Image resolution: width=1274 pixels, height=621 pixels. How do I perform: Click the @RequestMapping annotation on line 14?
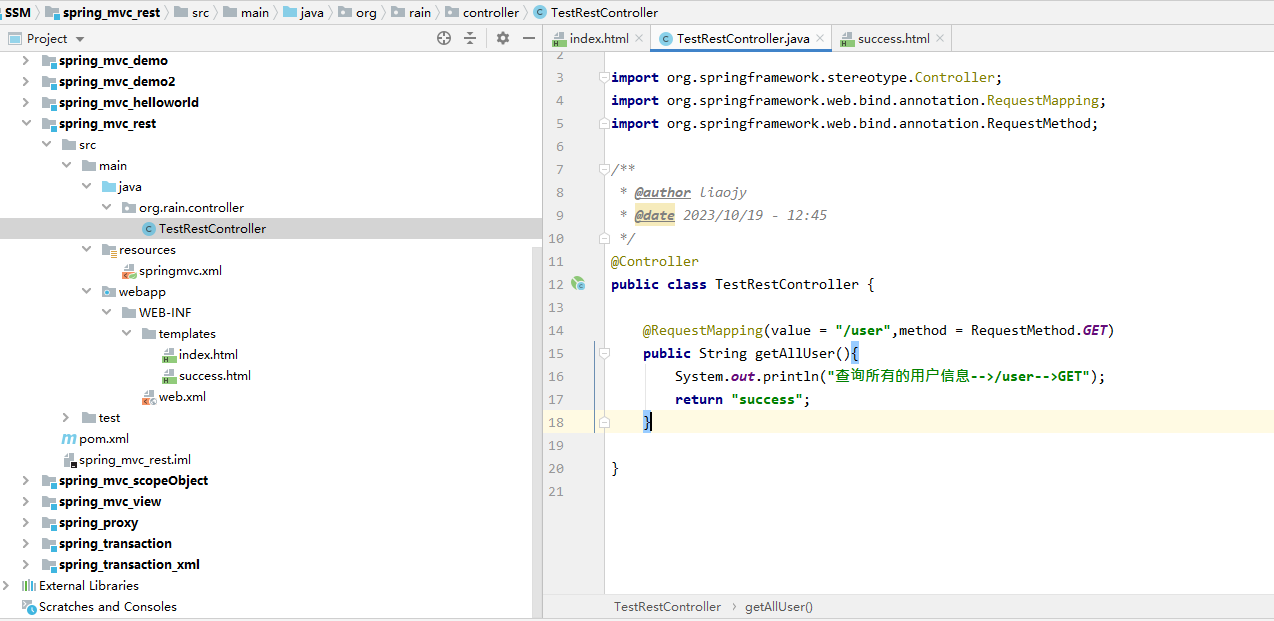703,330
